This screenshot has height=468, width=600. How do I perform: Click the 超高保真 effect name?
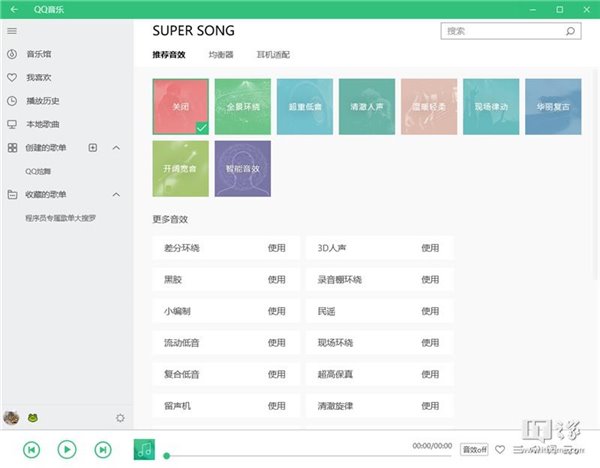[335, 374]
